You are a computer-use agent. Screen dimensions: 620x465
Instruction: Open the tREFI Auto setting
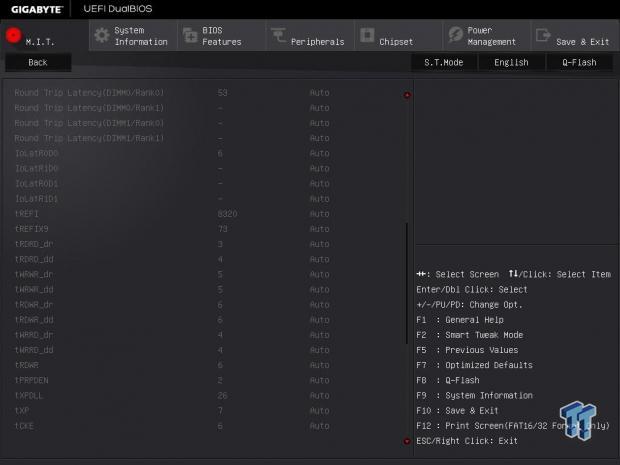click(319, 214)
